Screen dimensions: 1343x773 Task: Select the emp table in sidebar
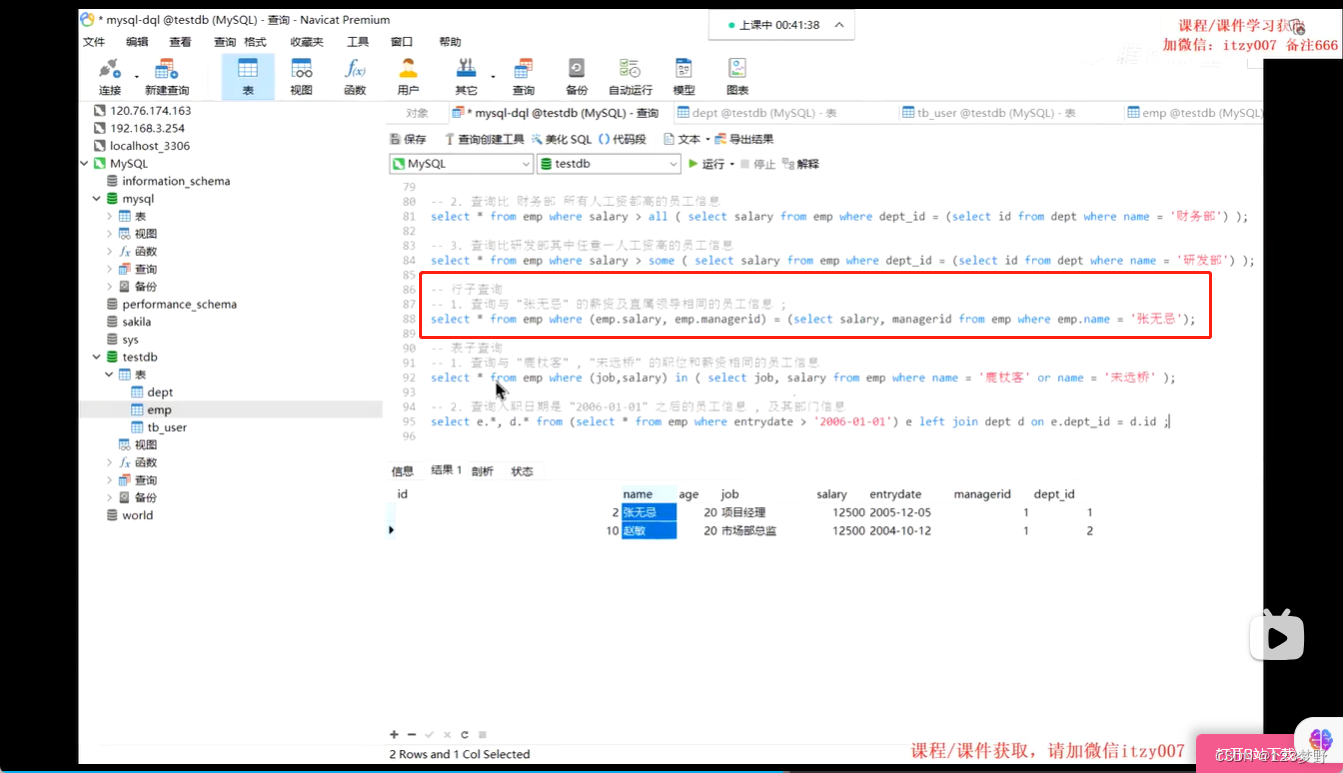158,409
